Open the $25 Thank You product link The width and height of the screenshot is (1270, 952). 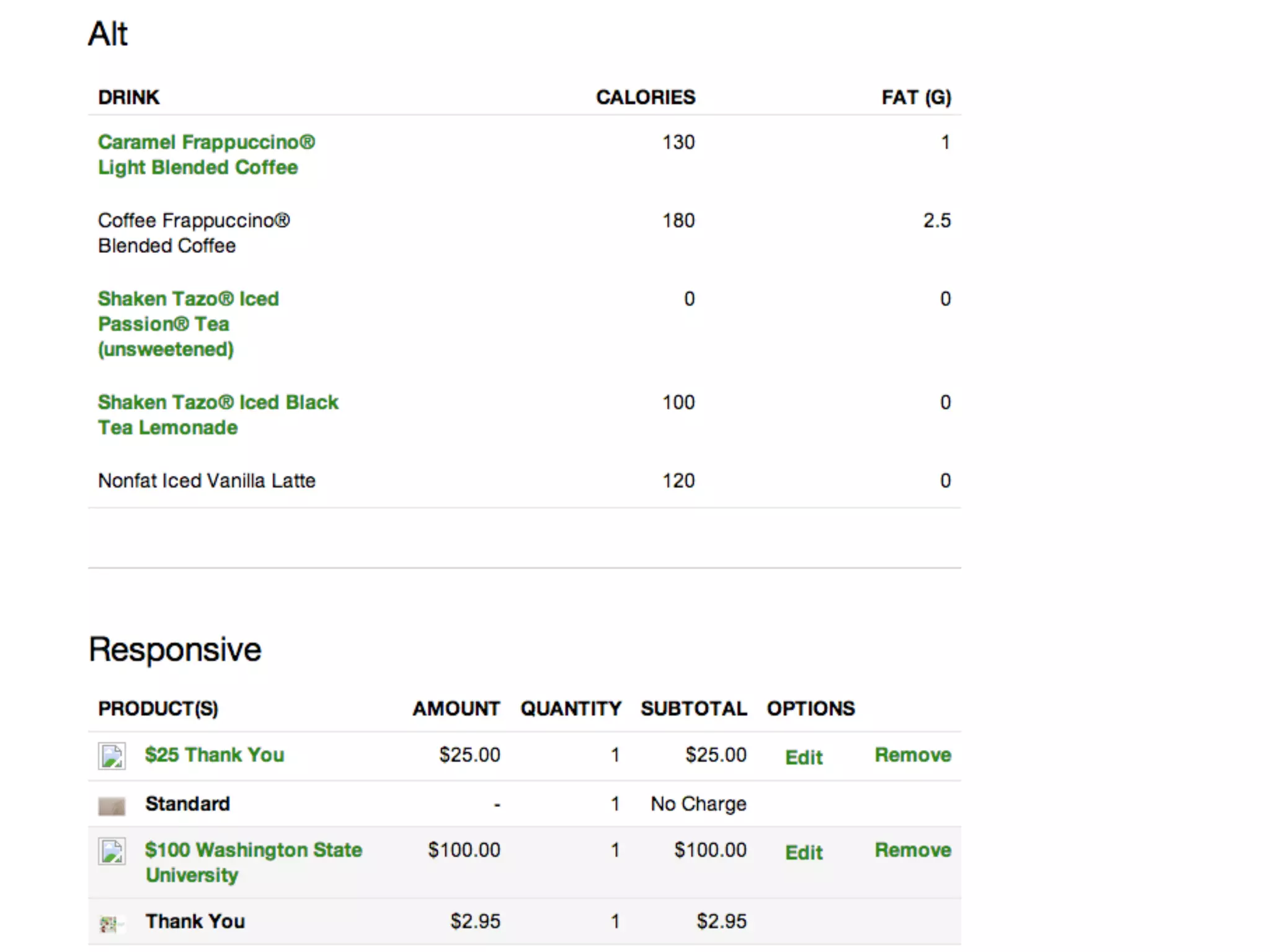click(214, 755)
